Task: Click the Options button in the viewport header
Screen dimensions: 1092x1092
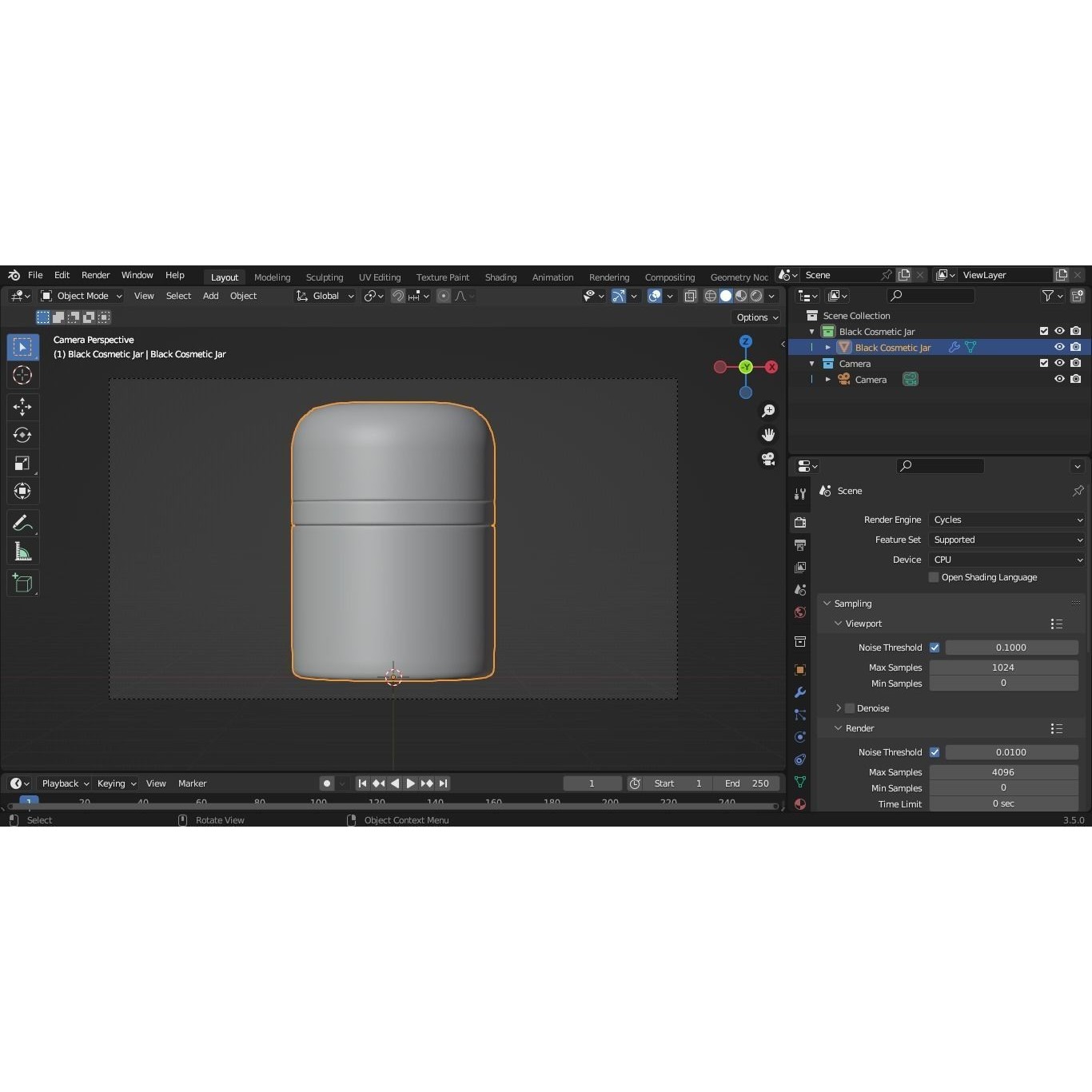Action: 755,317
